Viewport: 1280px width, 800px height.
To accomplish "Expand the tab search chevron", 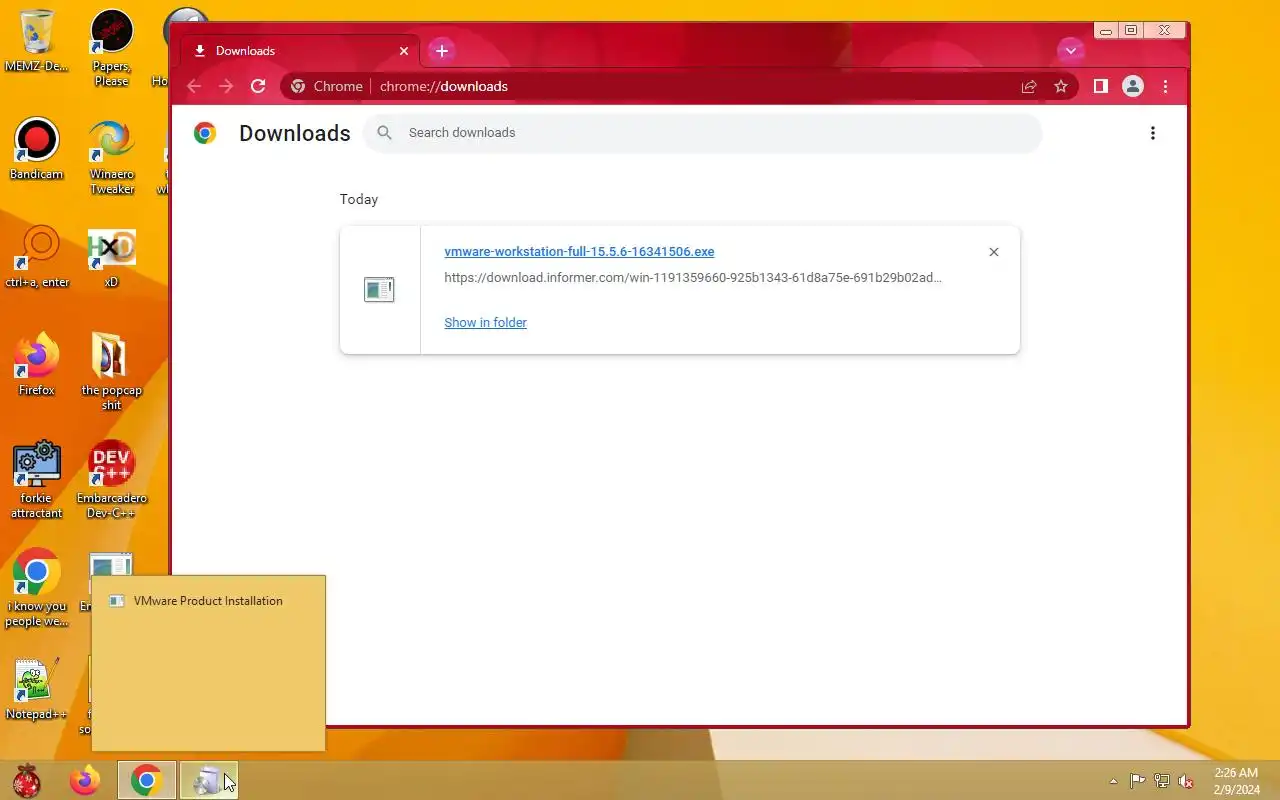I will [1071, 50].
